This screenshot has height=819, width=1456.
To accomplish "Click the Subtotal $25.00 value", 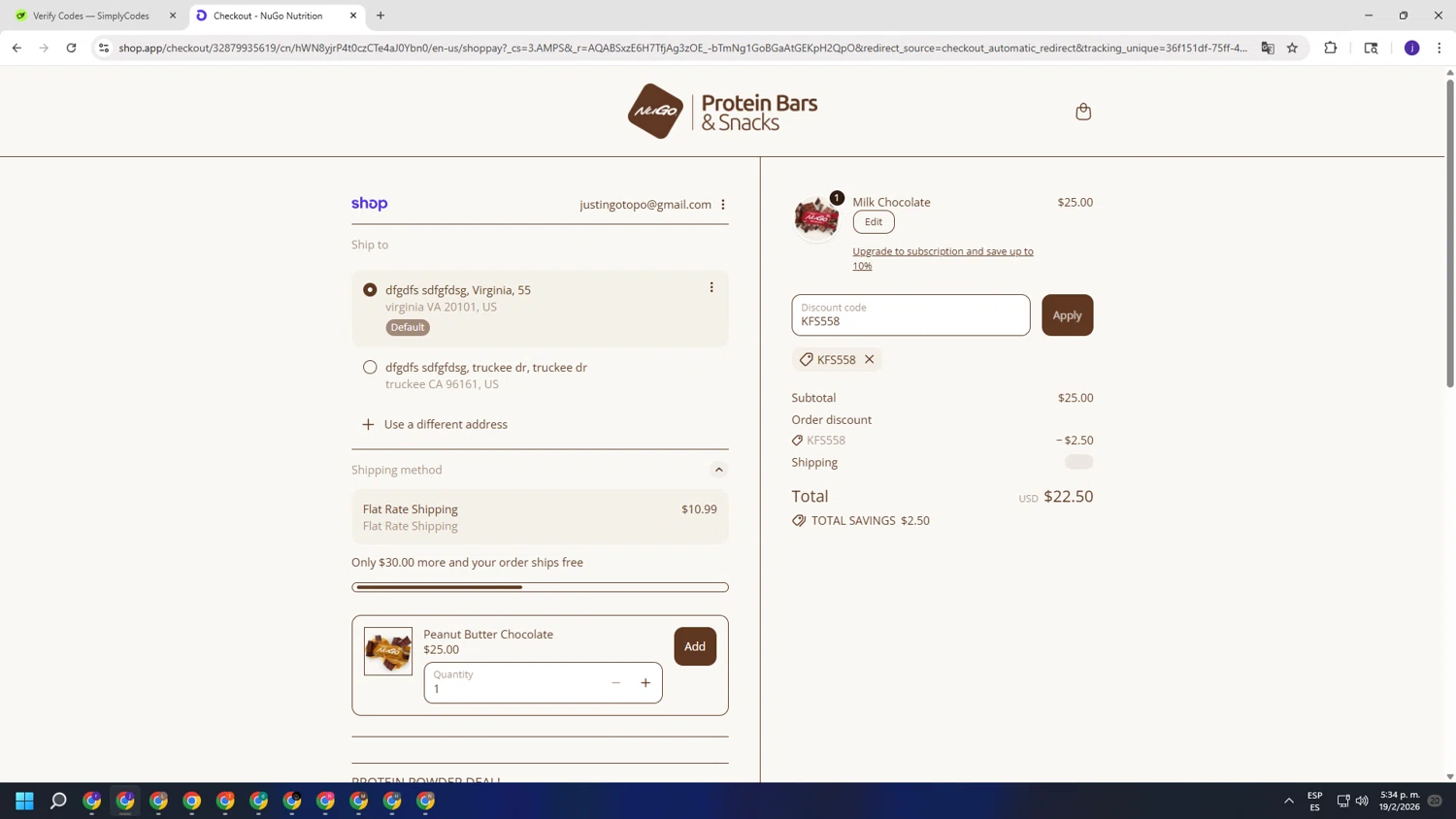I will pyautogui.click(x=1075, y=398).
